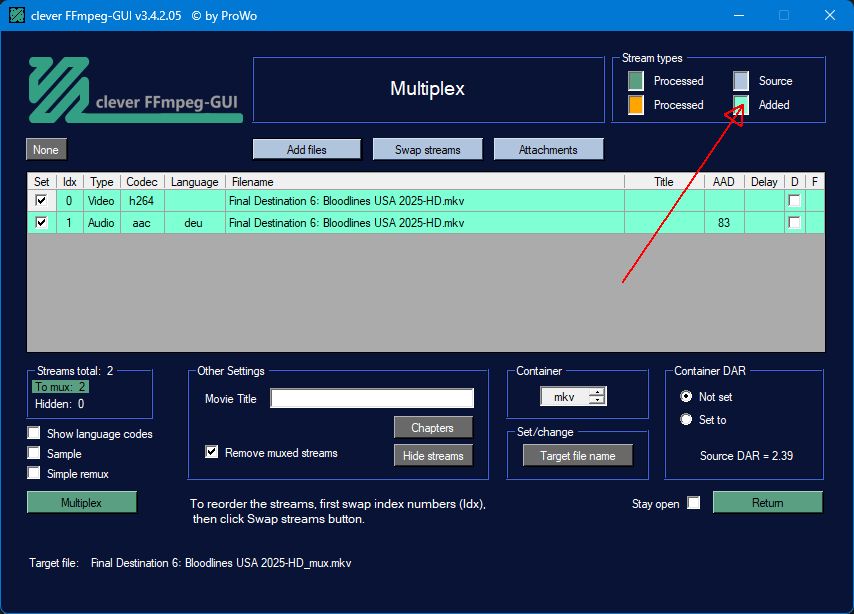
Task: Click the AAD column header
Action: click(724, 181)
